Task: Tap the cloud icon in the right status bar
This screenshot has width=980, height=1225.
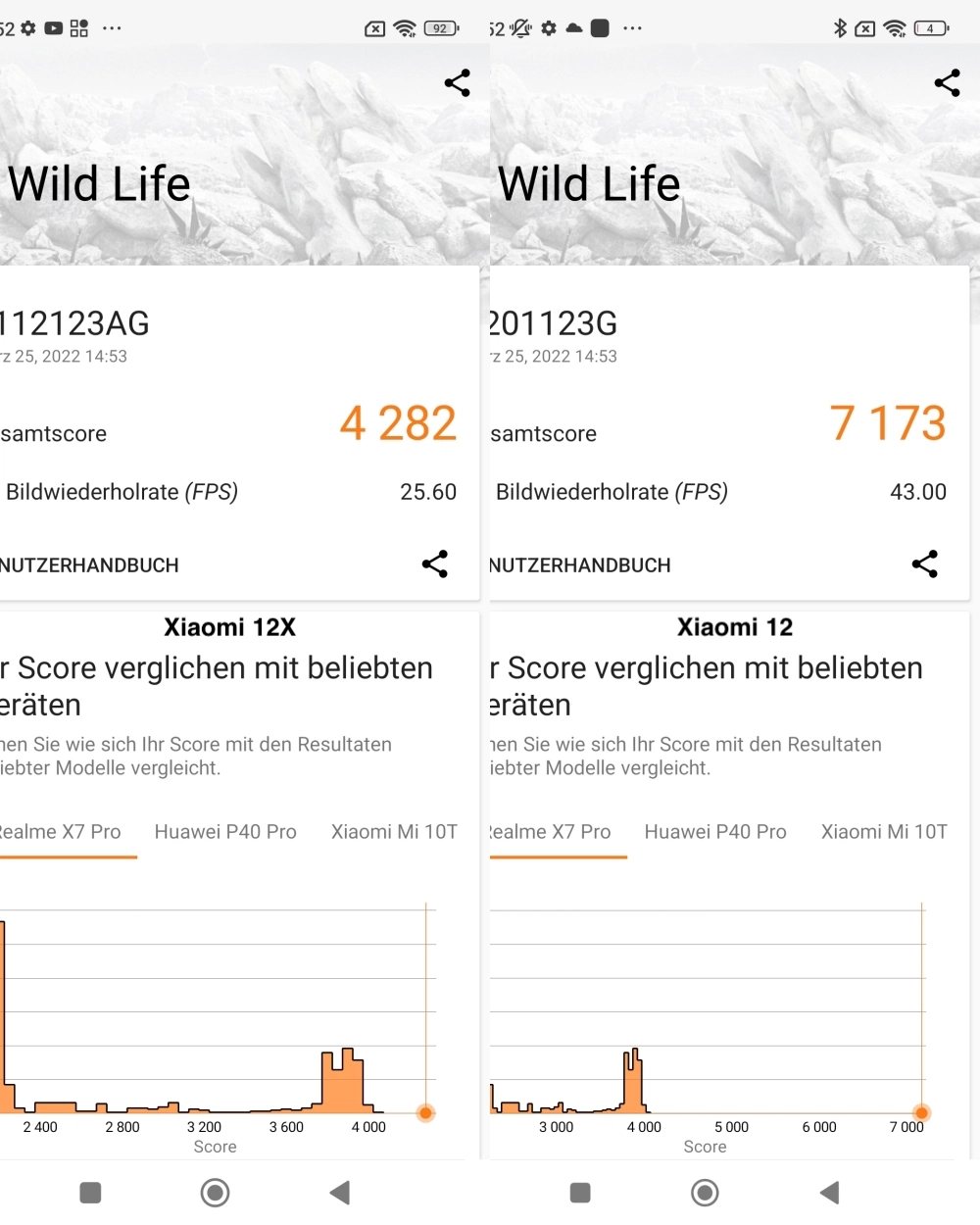Action: point(574,28)
